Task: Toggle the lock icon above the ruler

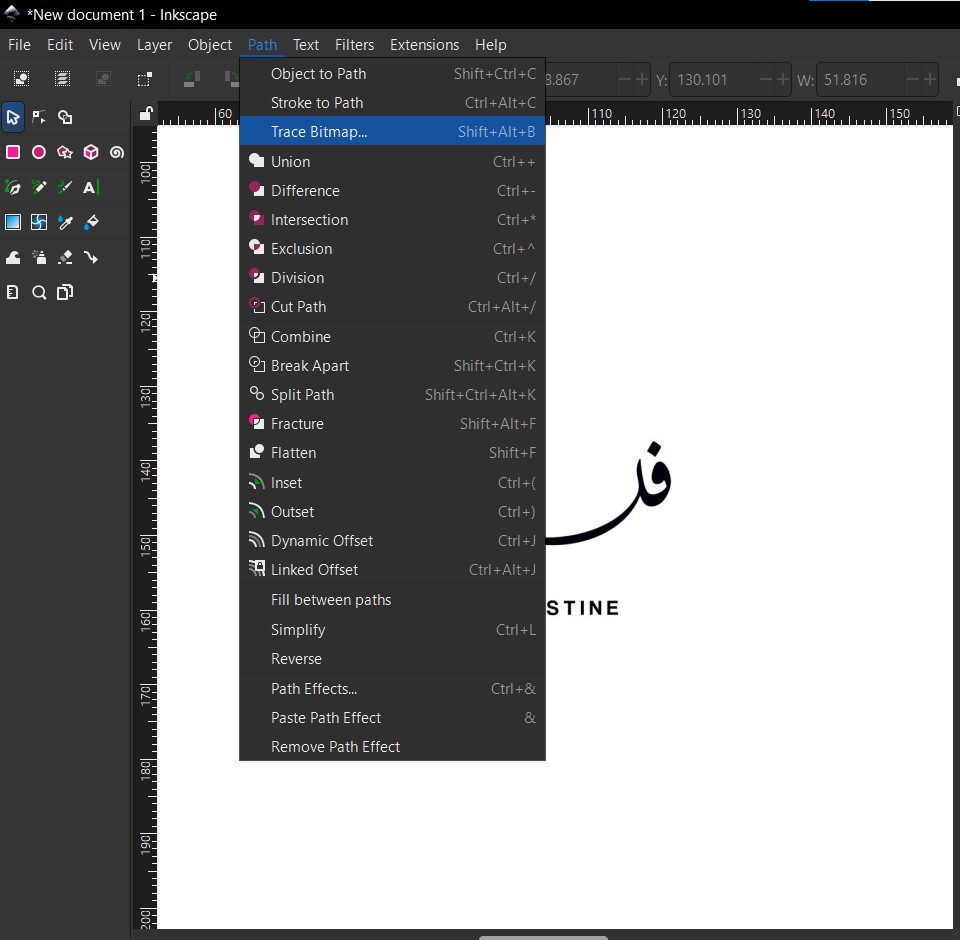Action: point(146,114)
